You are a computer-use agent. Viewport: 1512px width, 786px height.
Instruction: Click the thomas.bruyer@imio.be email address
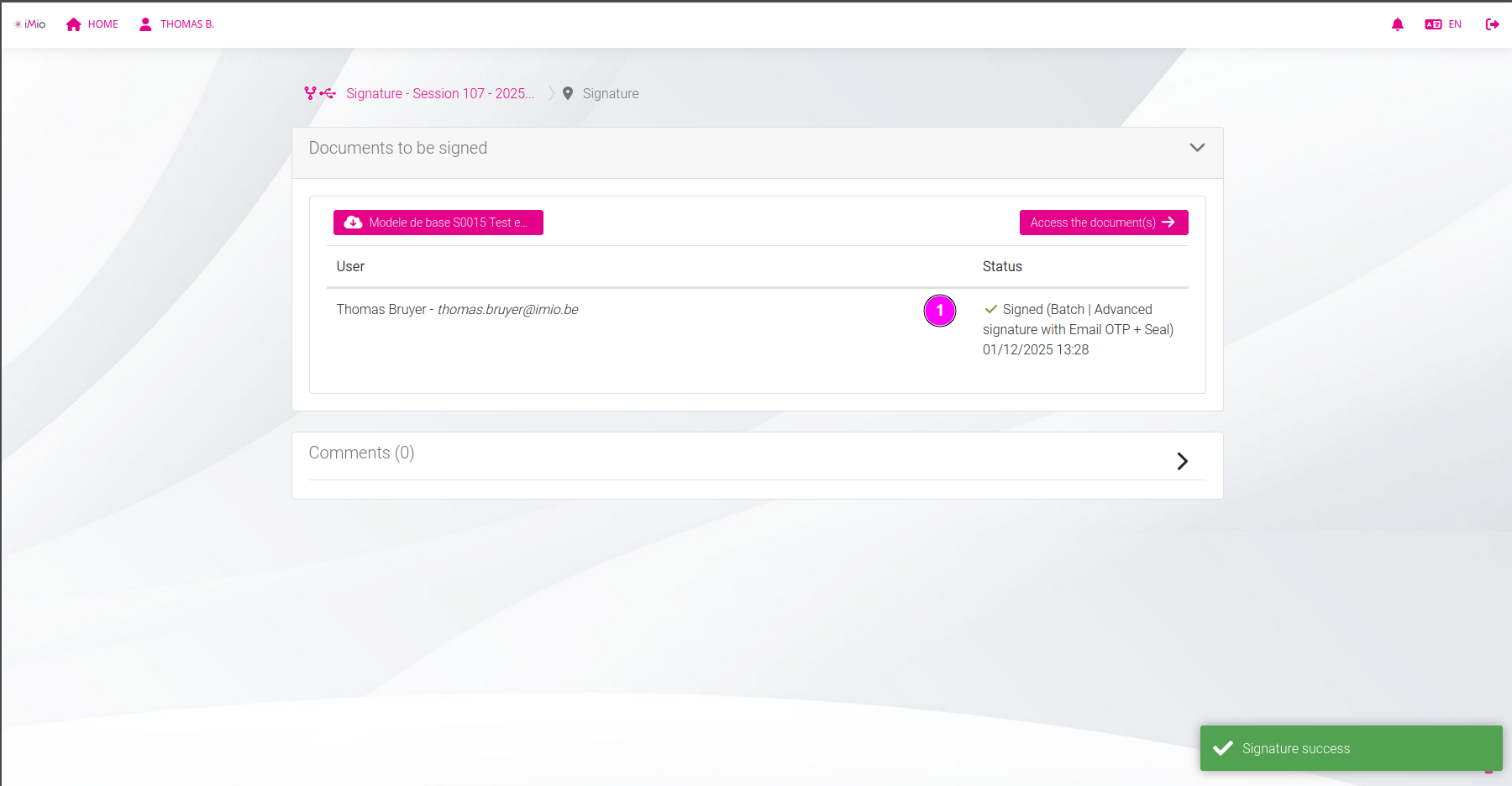[x=507, y=309]
